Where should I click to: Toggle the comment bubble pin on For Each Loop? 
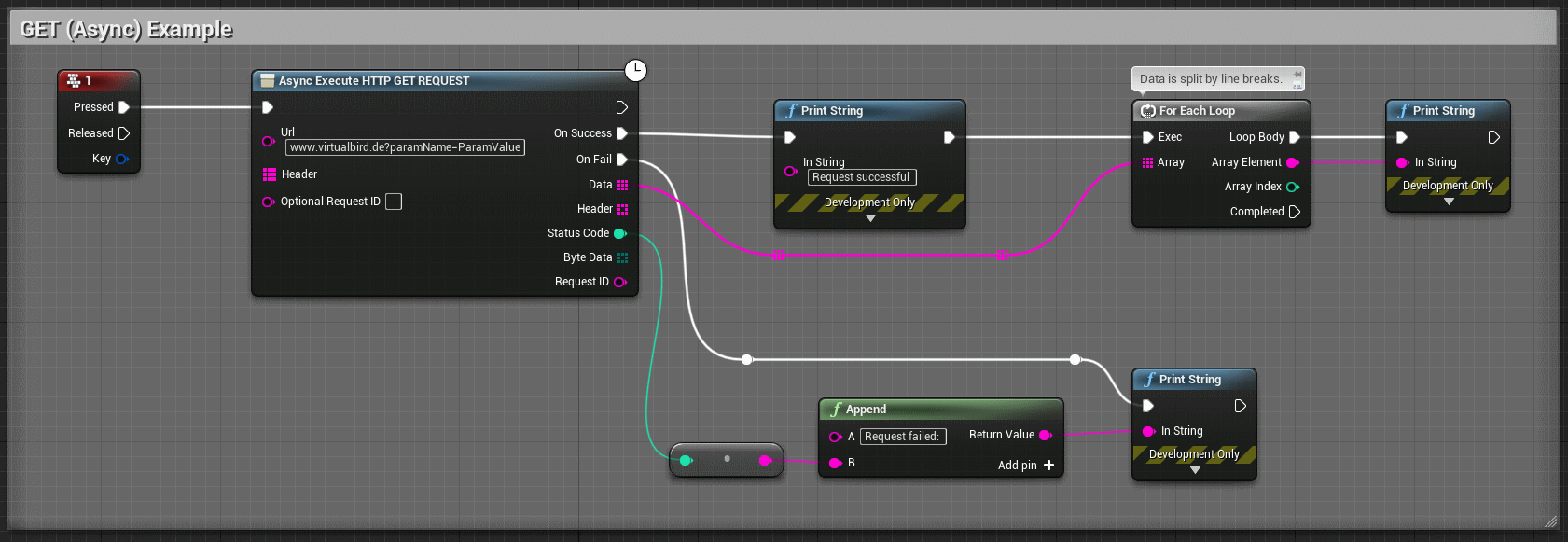click(x=1297, y=75)
